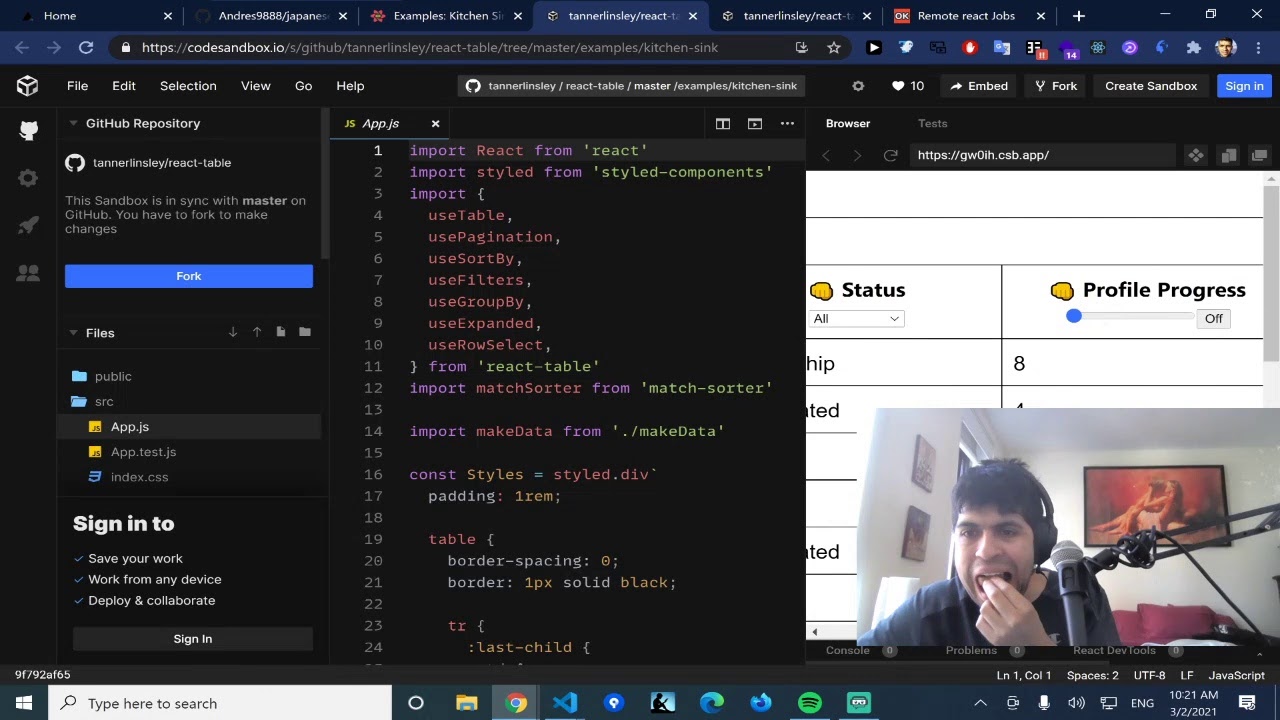Image resolution: width=1280 pixels, height=720 pixels.
Task: Click the Embed button
Action: (x=979, y=86)
